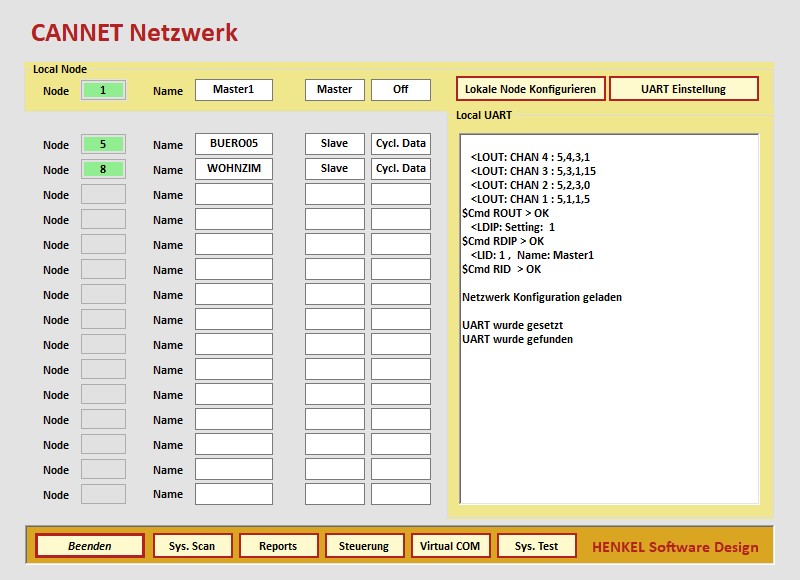This screenshot has width=800, height=580.
Task: Select the WOHNZIM name field
Action: [234, 169]
